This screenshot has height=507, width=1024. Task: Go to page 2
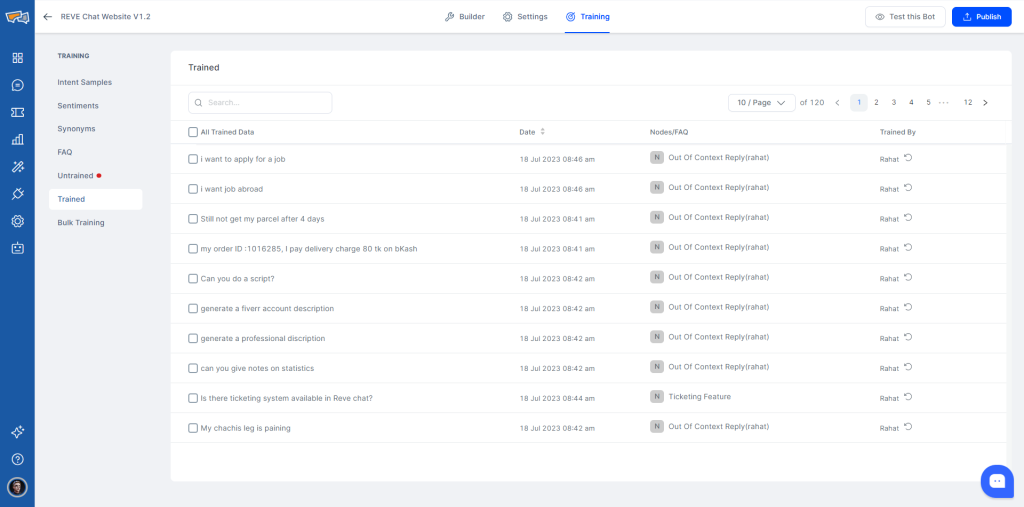[876, 103]
